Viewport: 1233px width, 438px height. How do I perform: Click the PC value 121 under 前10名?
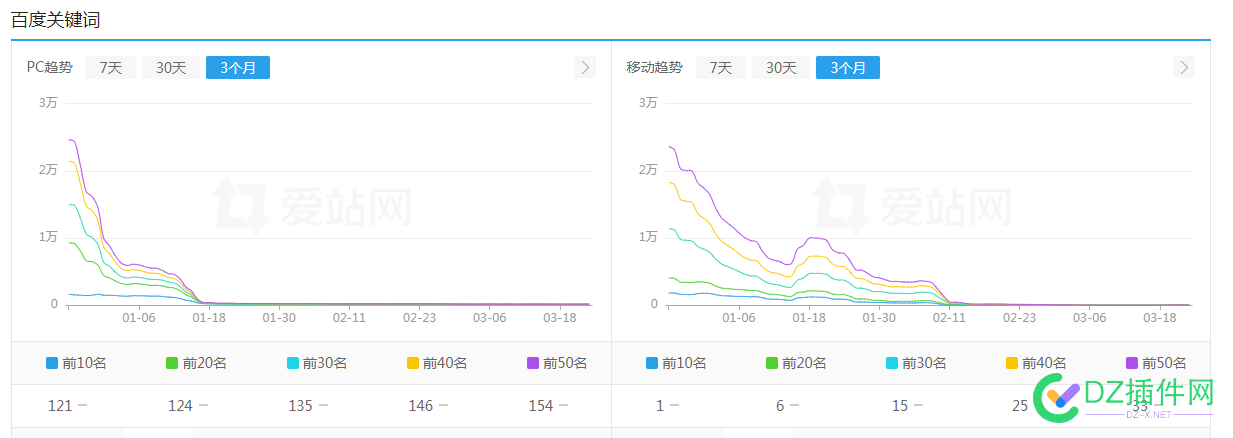coord(60,405)
